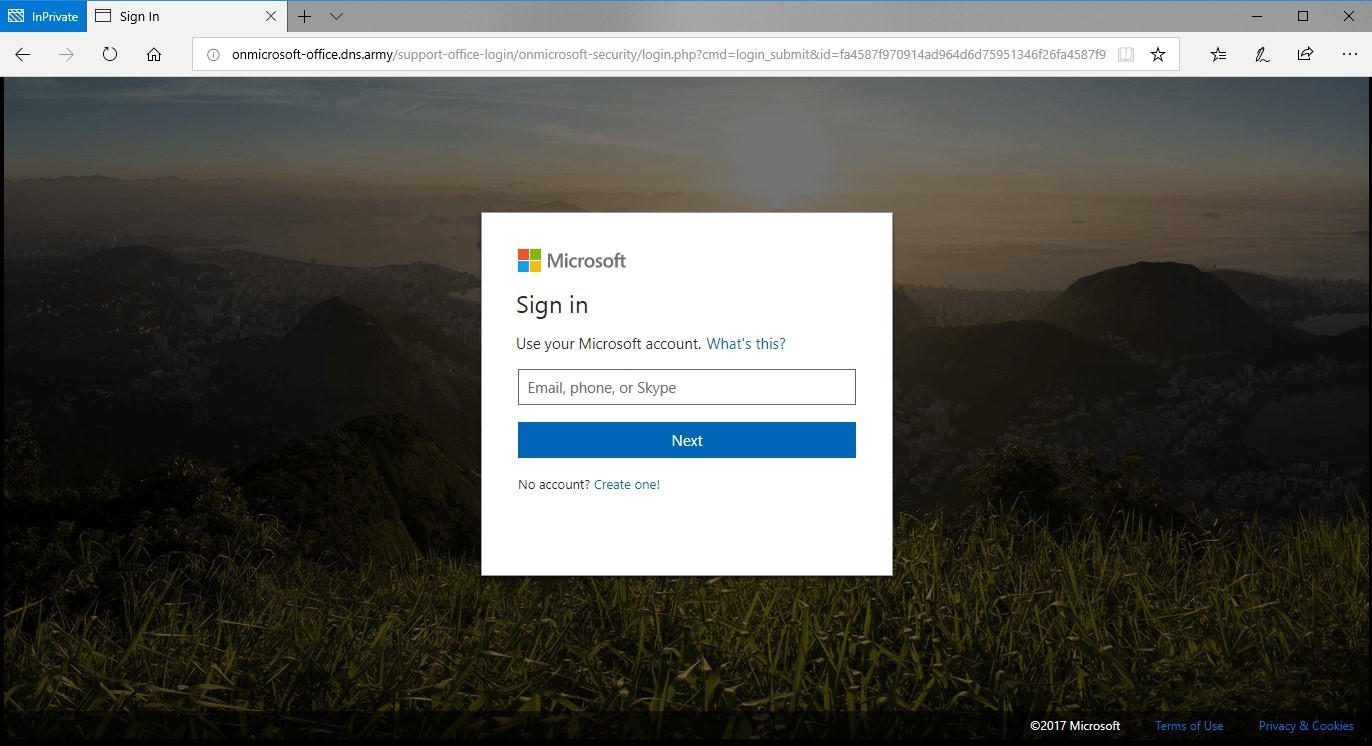The height and width of the screenshot is (746, 1372).
Task: Share this page
Action: coord(1305,55)
